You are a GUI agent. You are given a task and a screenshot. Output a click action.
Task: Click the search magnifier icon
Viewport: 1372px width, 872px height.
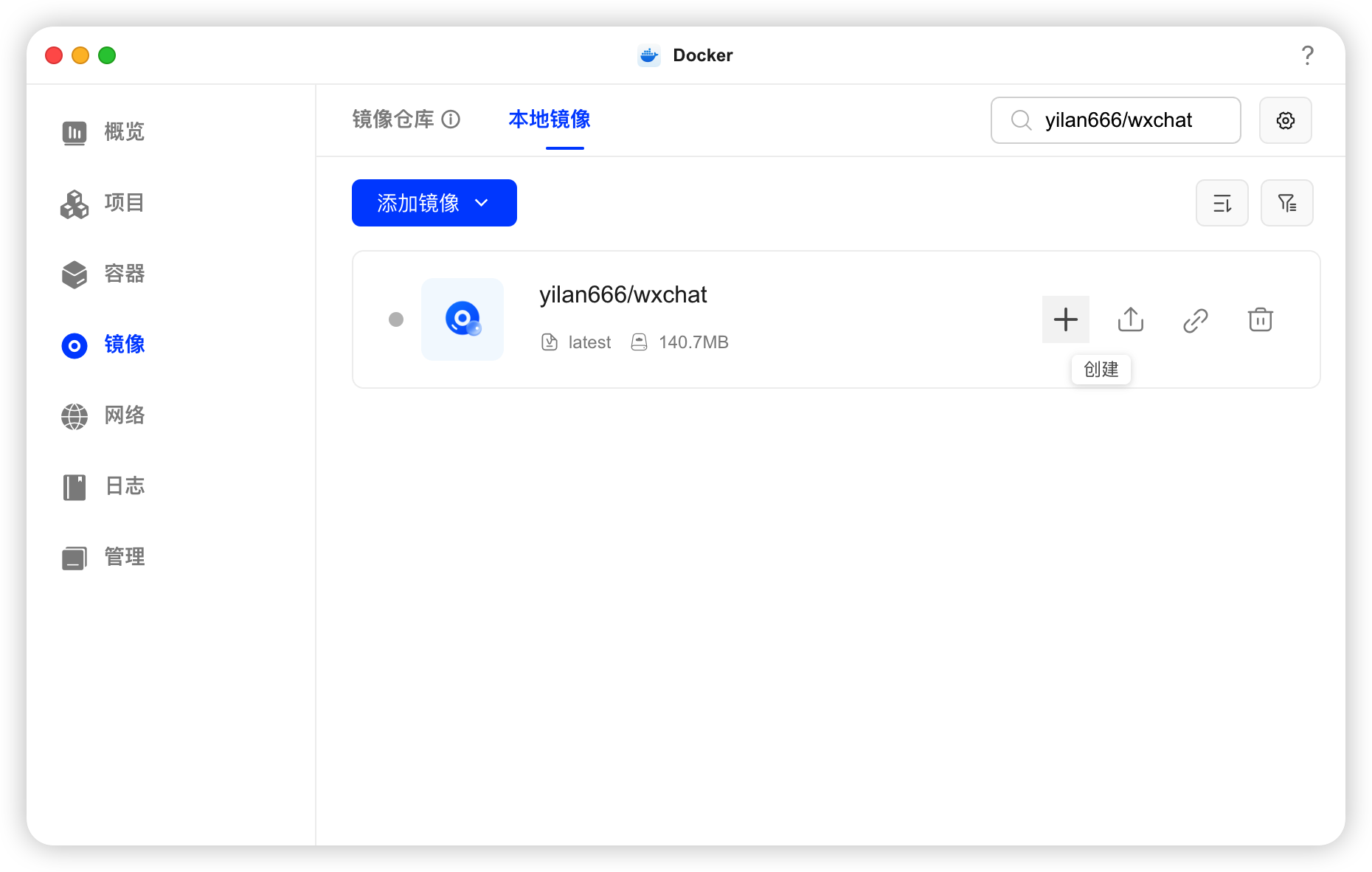1021,120
